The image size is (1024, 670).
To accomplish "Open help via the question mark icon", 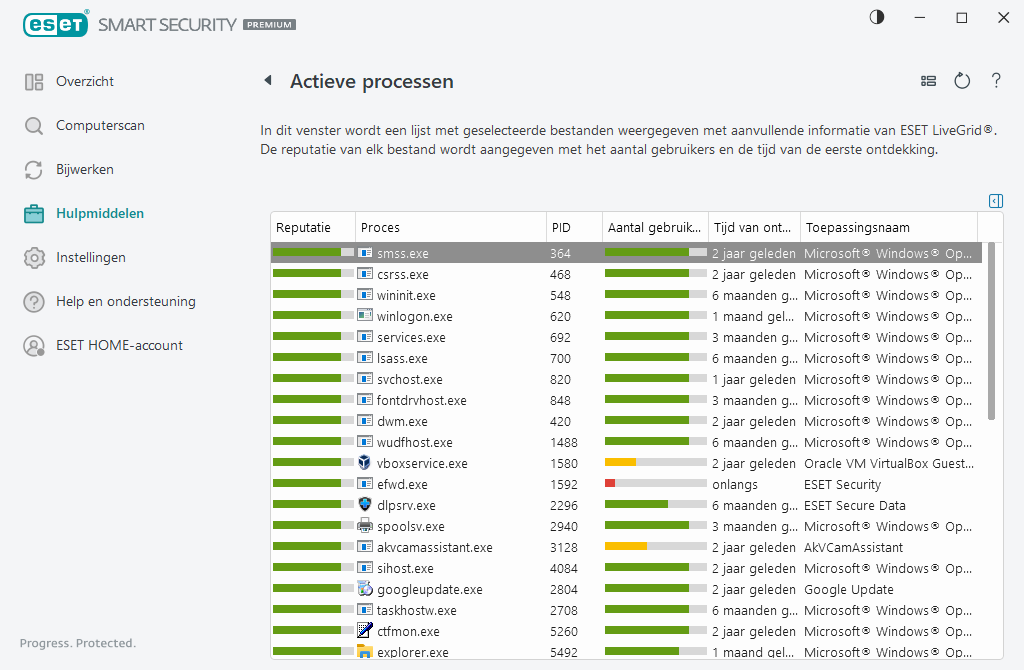I will coord(996,81).
